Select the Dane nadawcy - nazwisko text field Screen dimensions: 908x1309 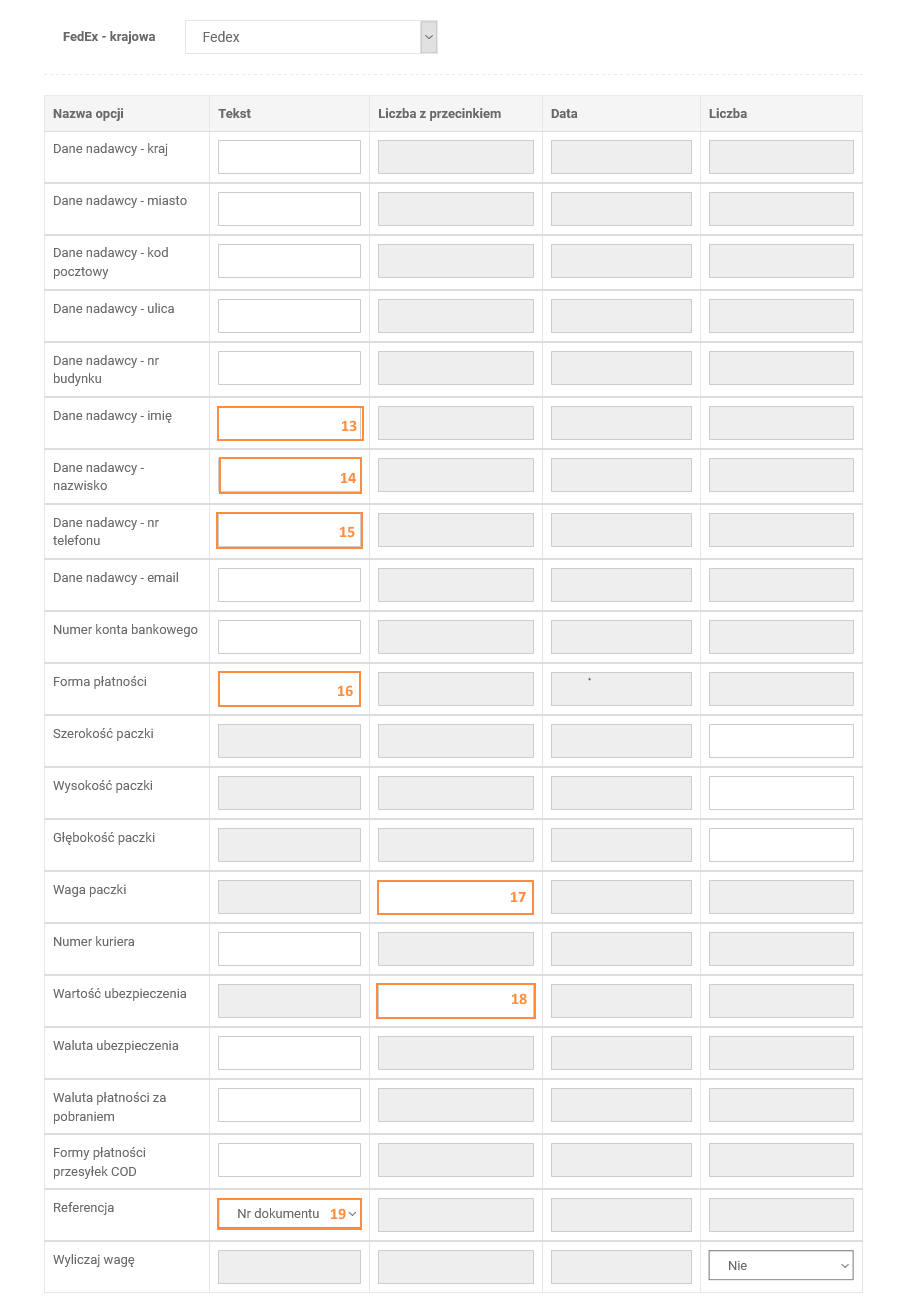click(289, 476)
